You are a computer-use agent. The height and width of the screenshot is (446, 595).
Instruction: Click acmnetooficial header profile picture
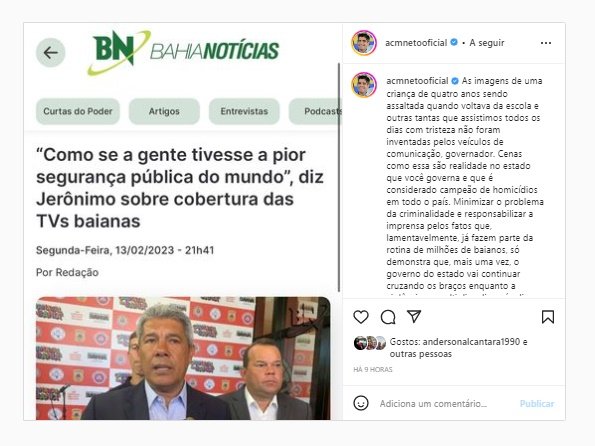364,43
